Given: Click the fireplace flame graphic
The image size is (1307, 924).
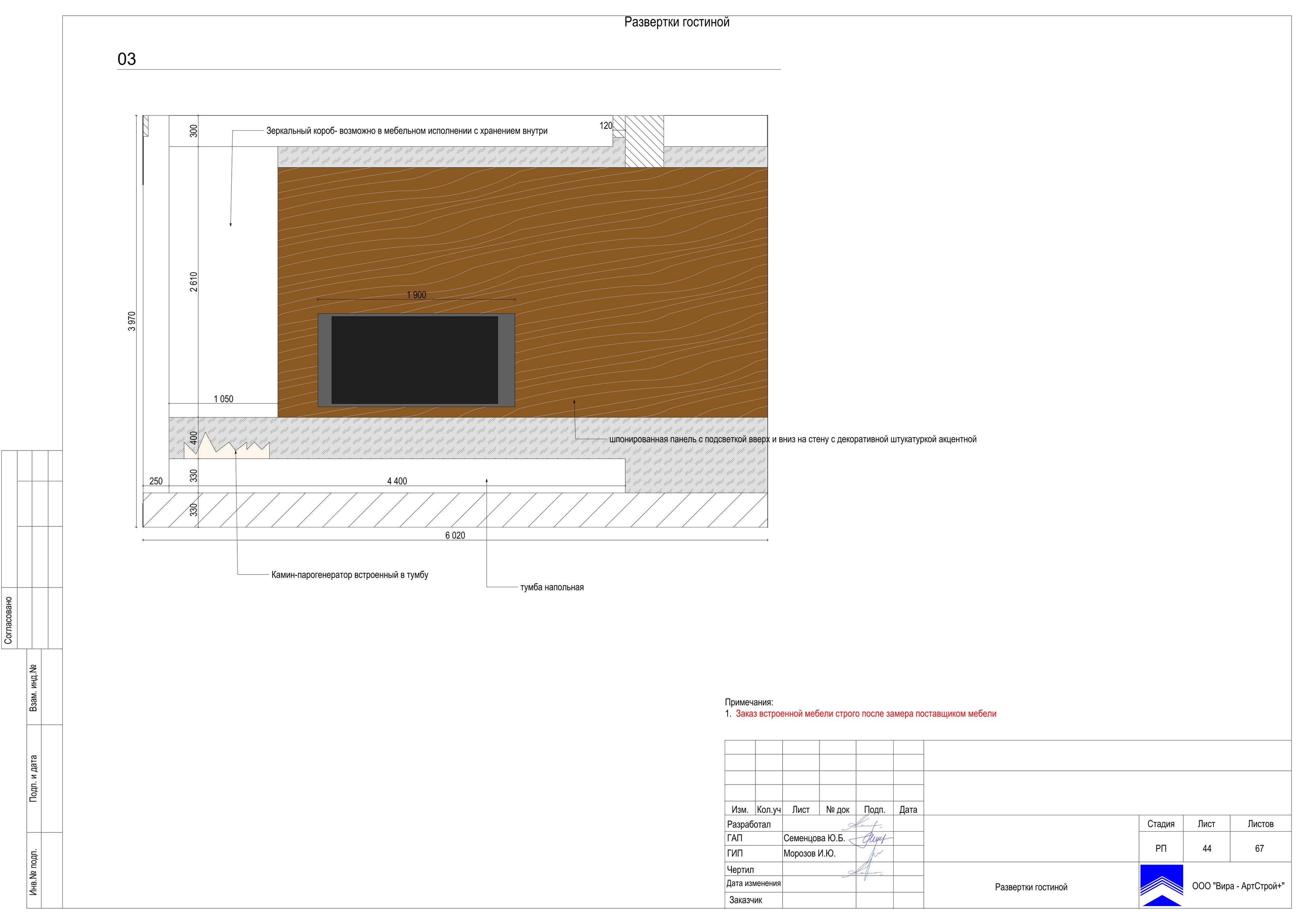Looking at the screenshot, I should coord(226,446).
